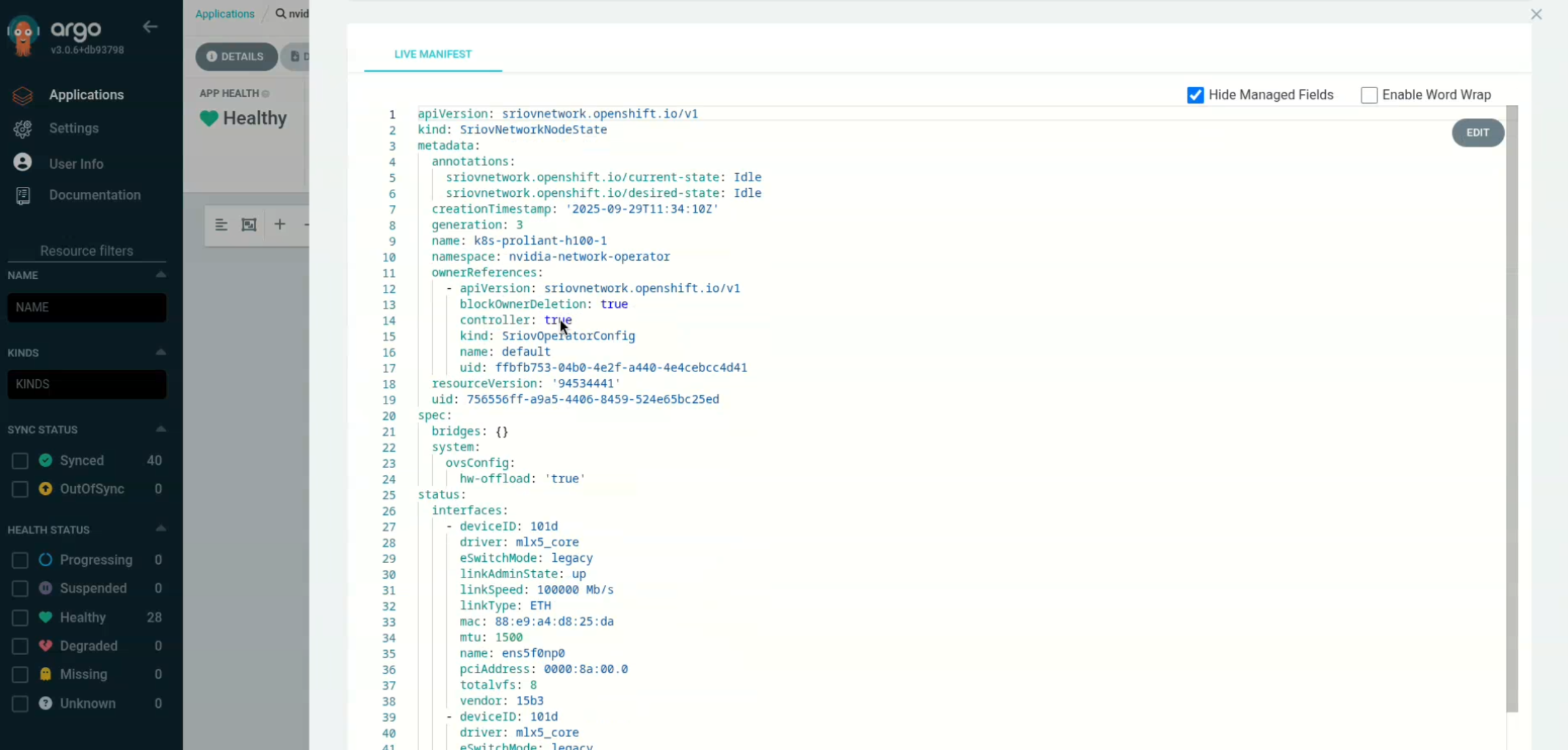Click the search icon in the breadcrumb bar
The width and height of the screenshot is (1568, 750).
279,13
